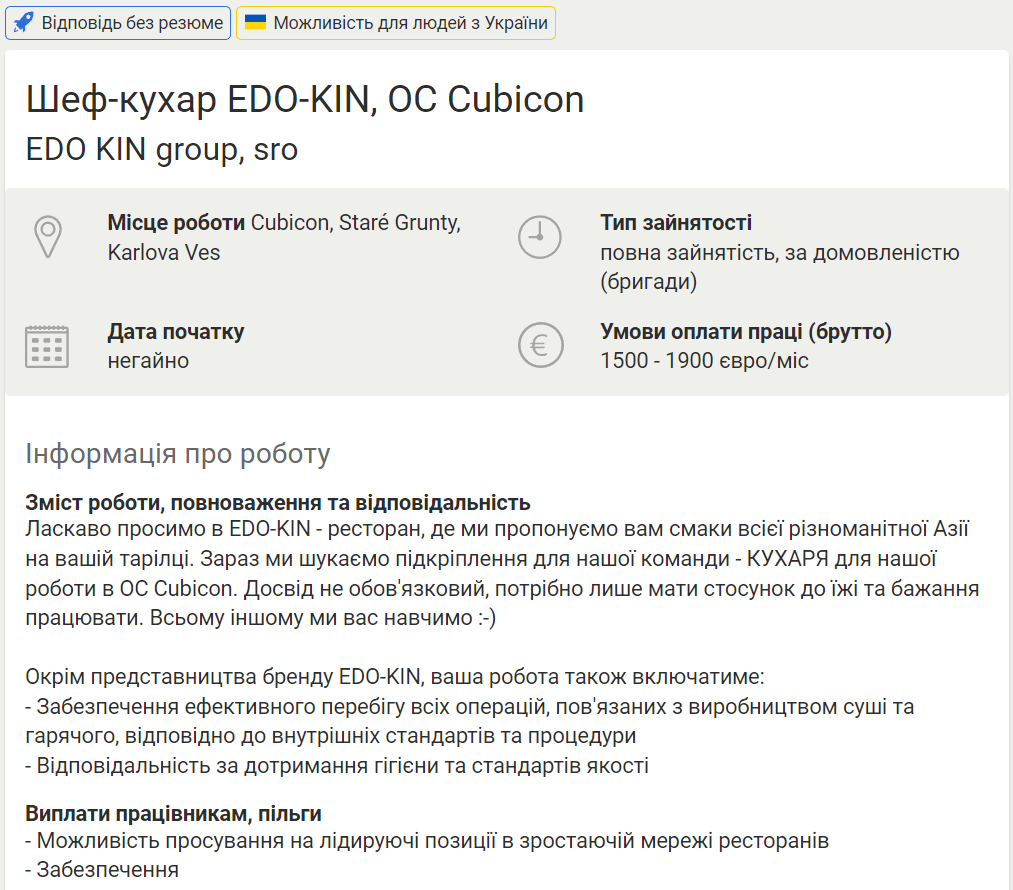Click the "Дата початку" label

point(176,332)
